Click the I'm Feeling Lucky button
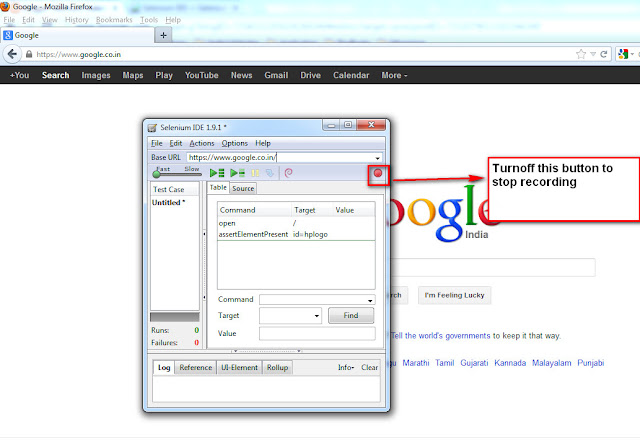The image size is (640, 442). click(454, 295)
